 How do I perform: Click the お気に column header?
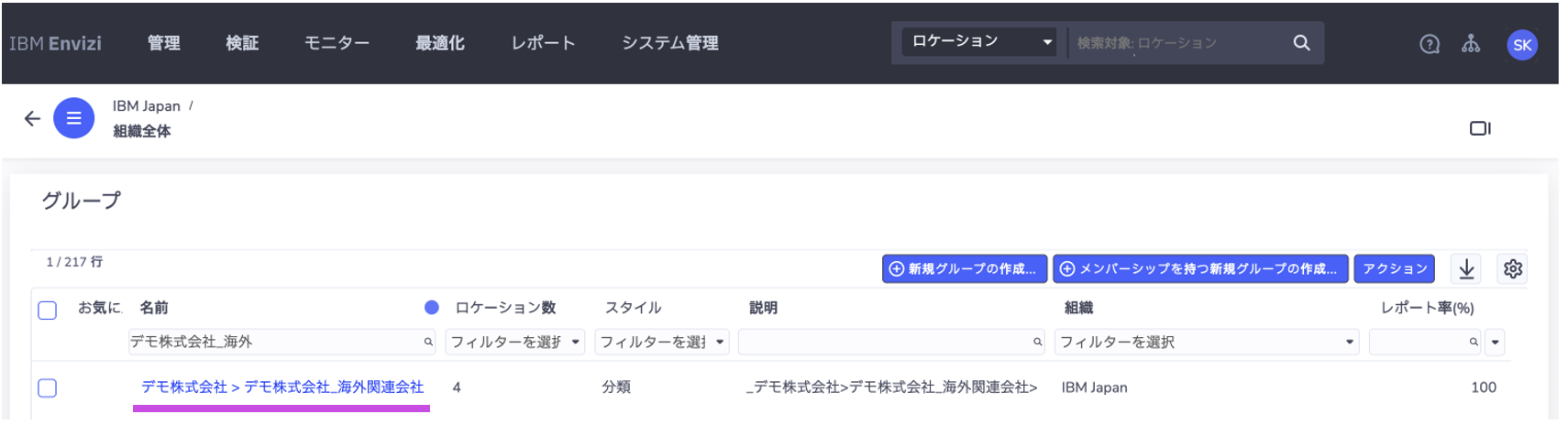100,308
